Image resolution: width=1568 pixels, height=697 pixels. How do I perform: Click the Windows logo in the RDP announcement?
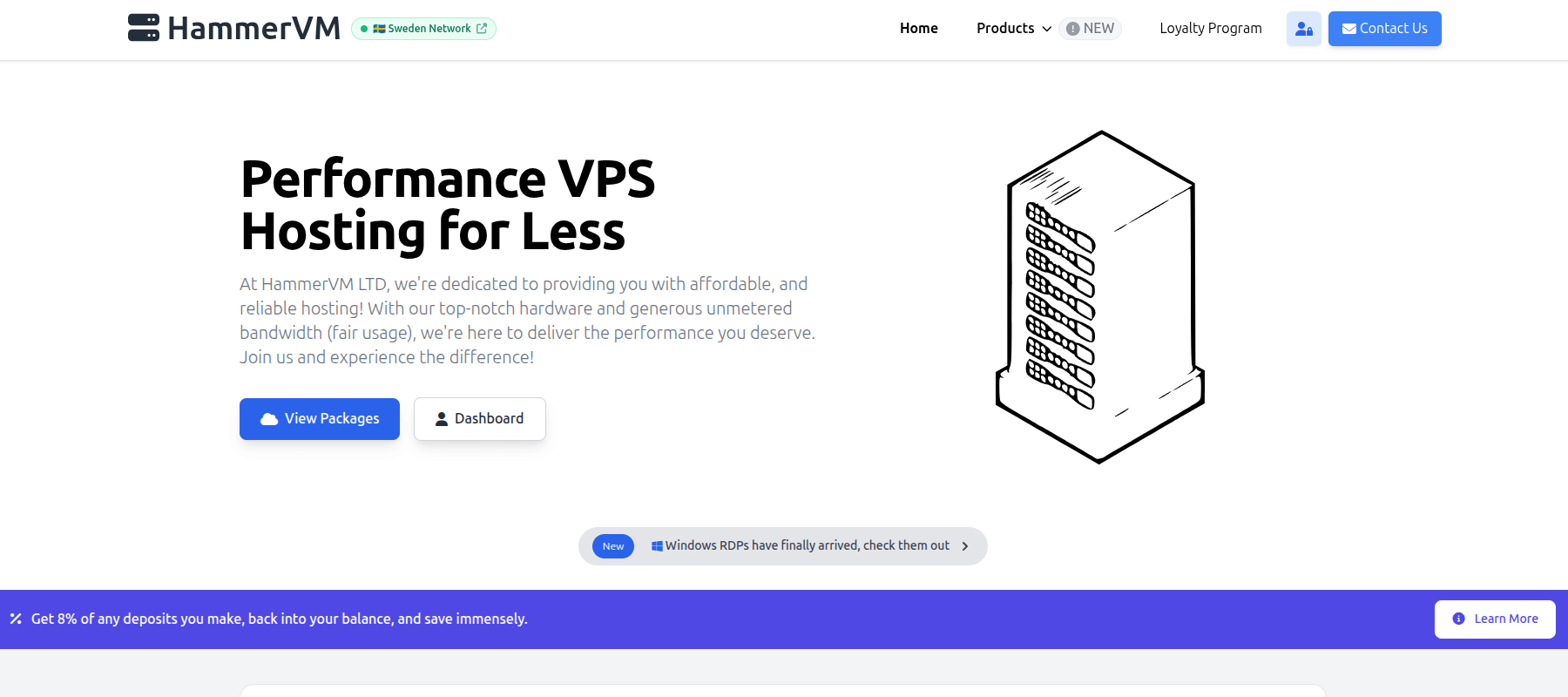point(657,546)
